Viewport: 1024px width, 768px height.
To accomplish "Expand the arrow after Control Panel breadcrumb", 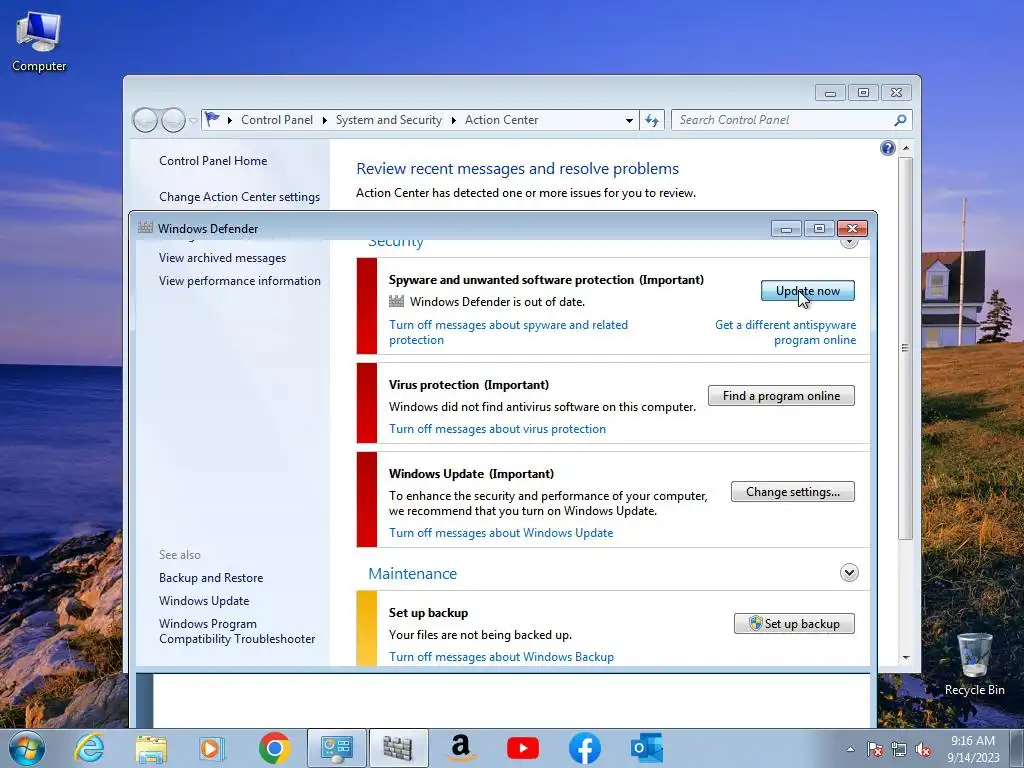I will pyautogui.click(x=325, y=120).
